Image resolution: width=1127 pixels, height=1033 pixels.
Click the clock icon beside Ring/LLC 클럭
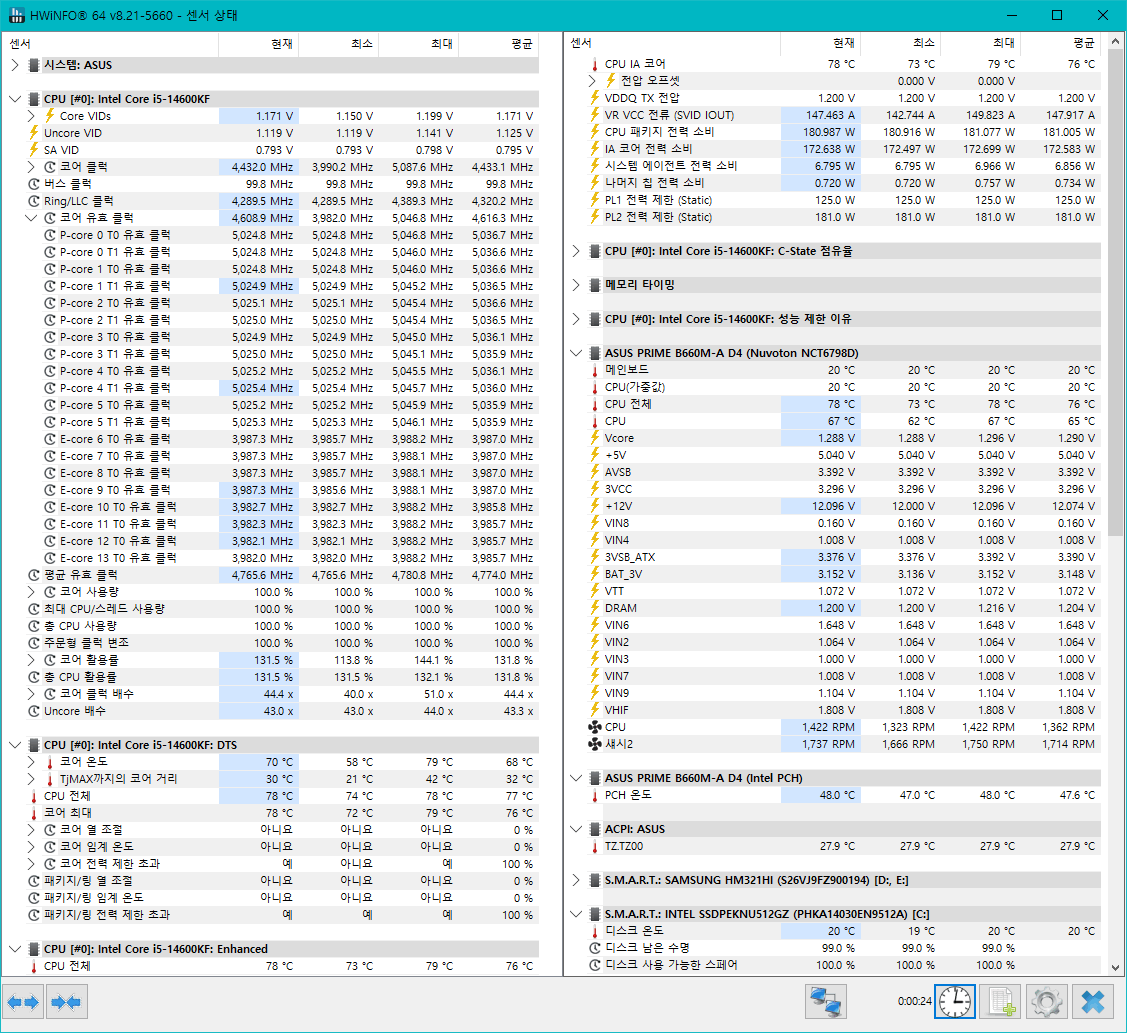pyautogui.click(x=34, y=201)
